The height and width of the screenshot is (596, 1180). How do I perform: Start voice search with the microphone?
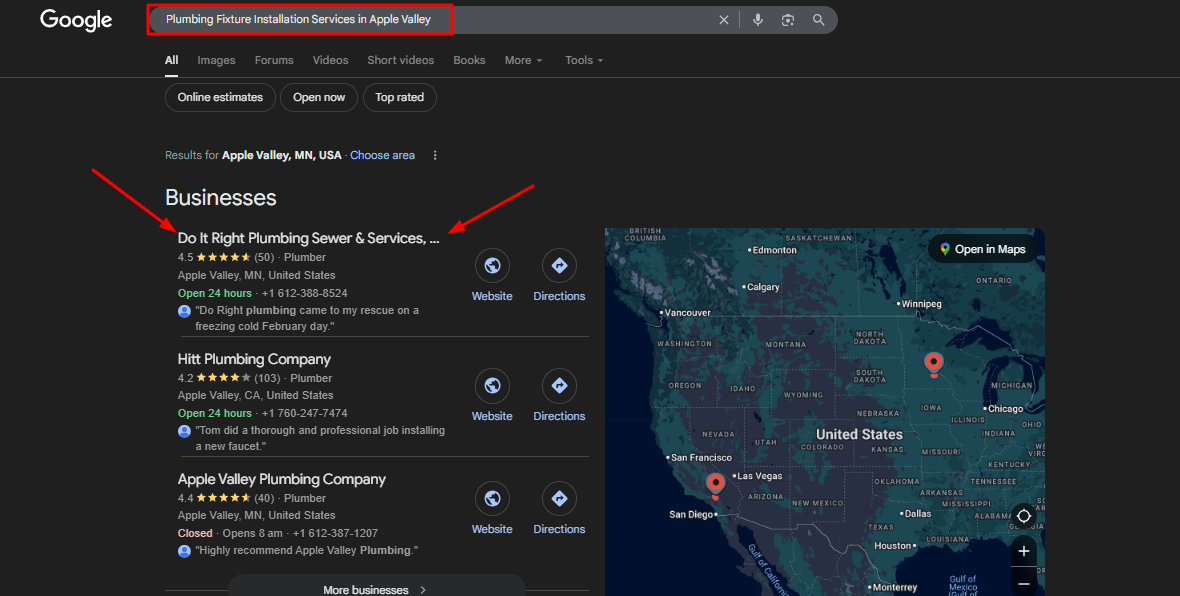(x=758, y=20)
